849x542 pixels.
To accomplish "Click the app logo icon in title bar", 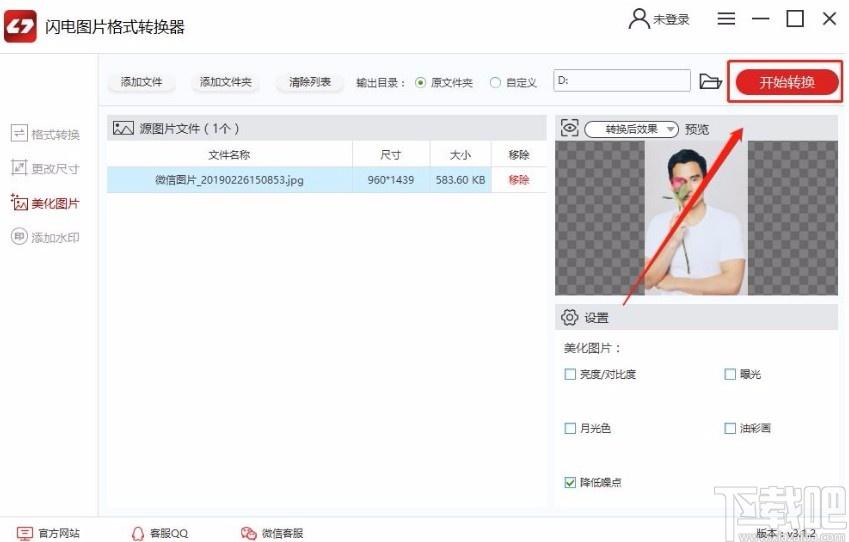I will pos(20,25).
